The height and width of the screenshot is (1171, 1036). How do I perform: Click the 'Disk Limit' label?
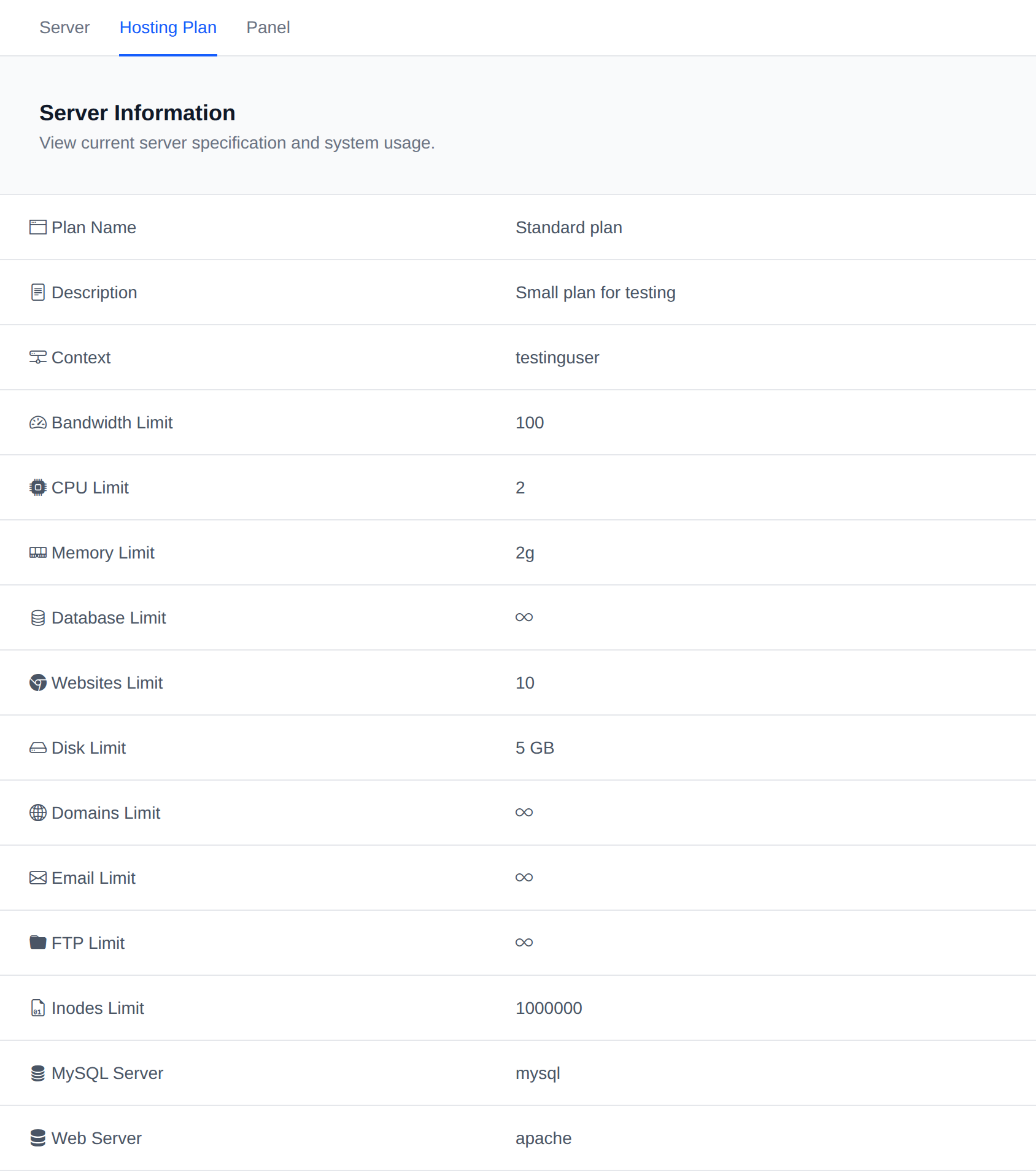88,748
